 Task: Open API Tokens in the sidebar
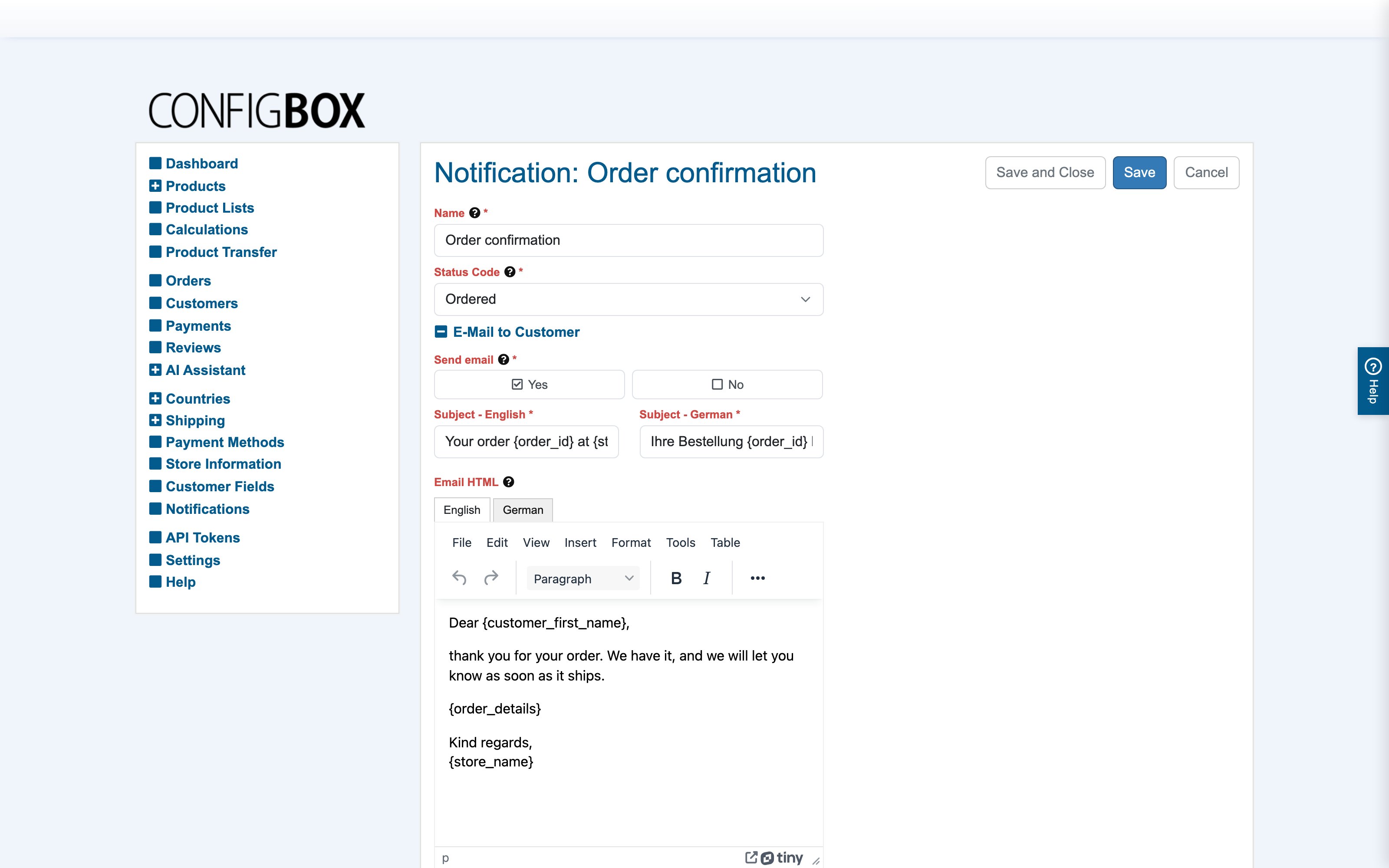pos(203,537)
